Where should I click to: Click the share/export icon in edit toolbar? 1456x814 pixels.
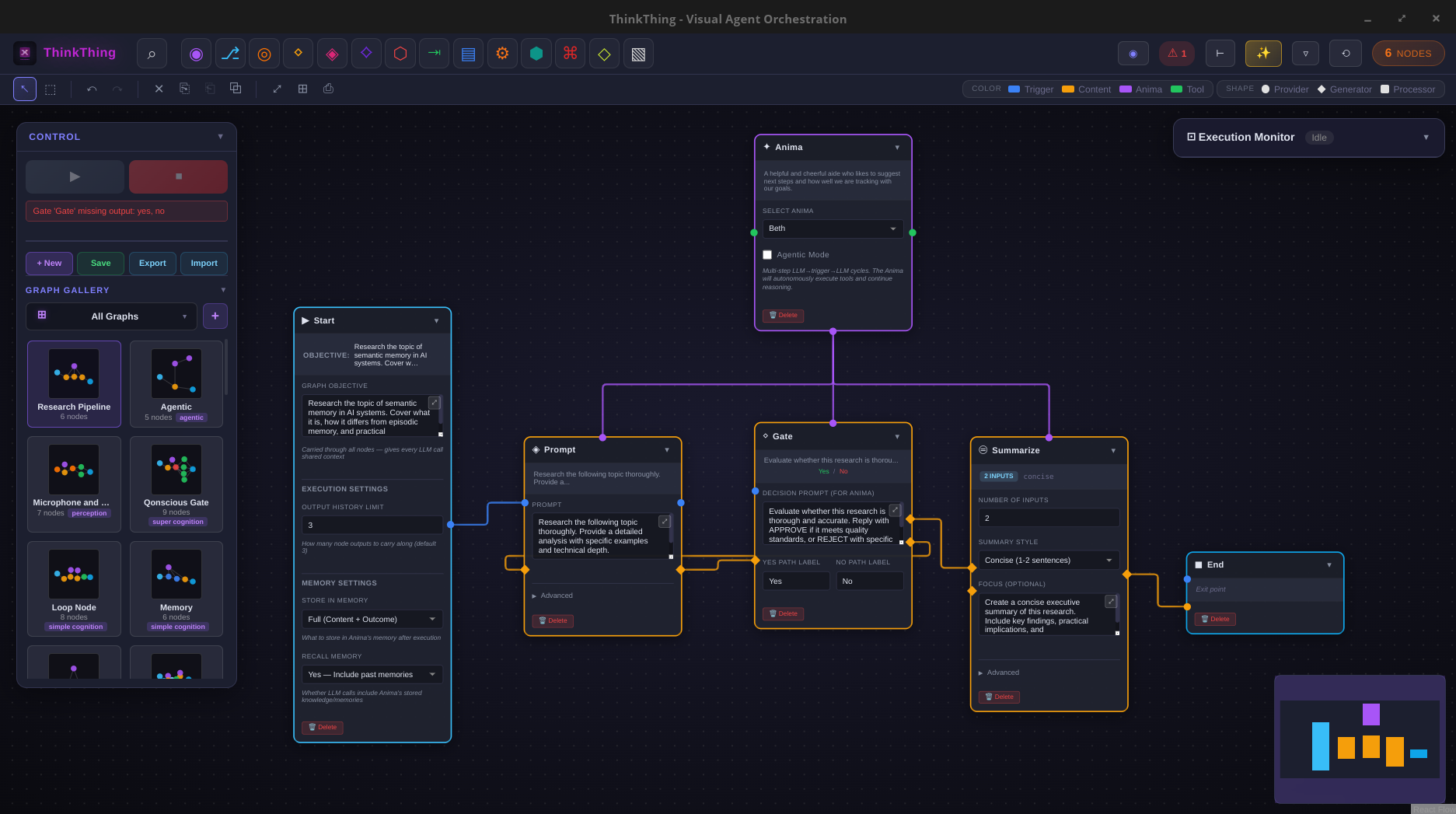tap(328, 89)
